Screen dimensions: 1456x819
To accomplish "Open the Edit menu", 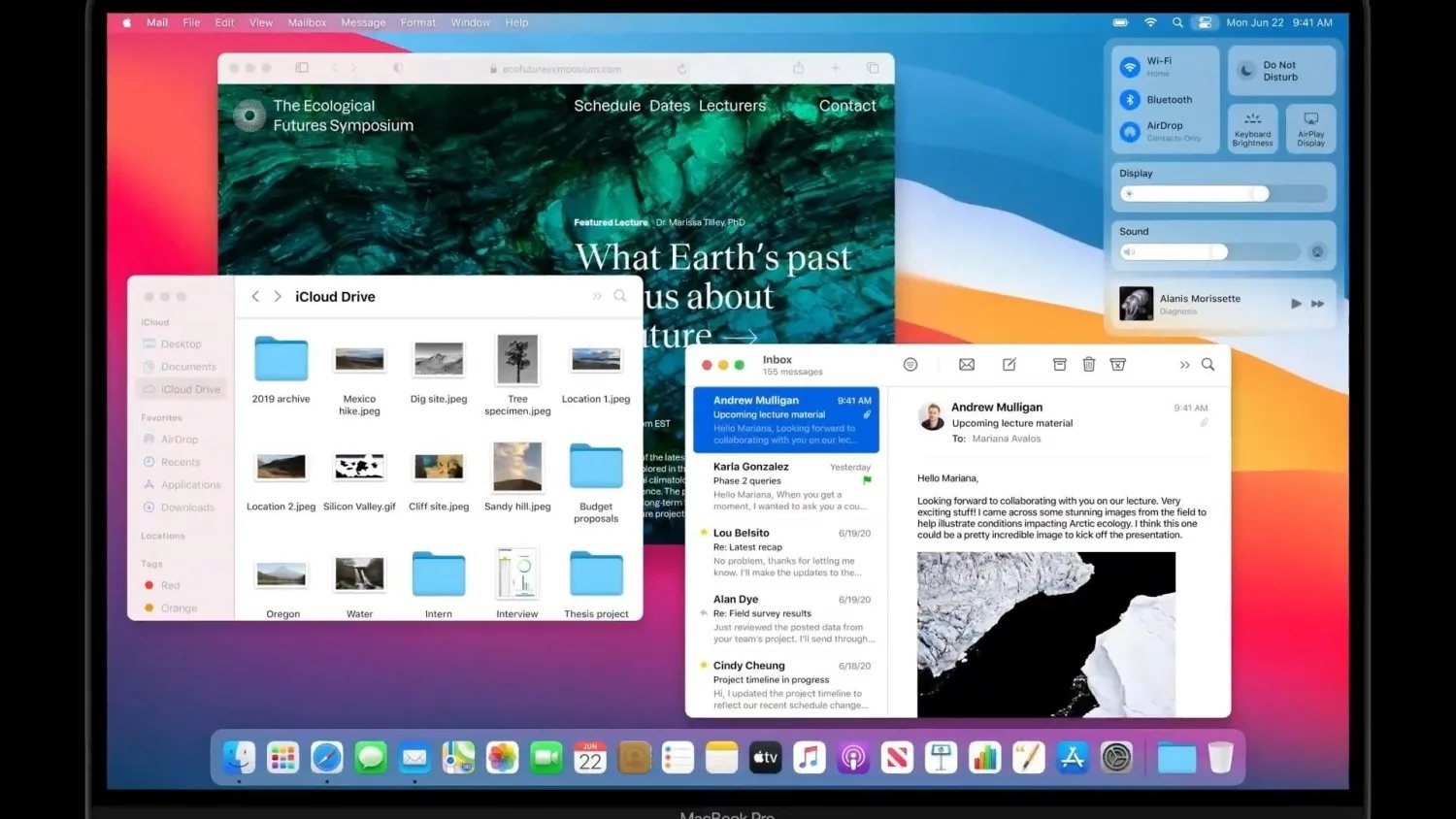I will point(224,22).
